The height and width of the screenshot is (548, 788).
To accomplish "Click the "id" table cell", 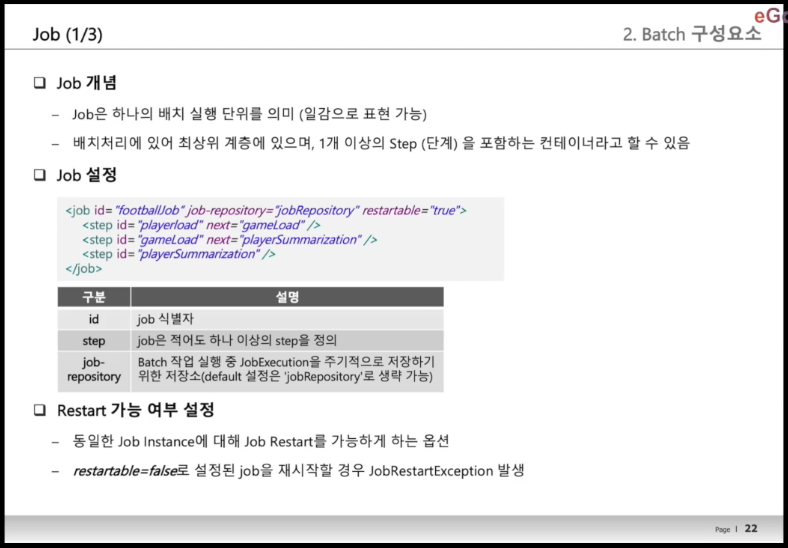I will [94, 319].
